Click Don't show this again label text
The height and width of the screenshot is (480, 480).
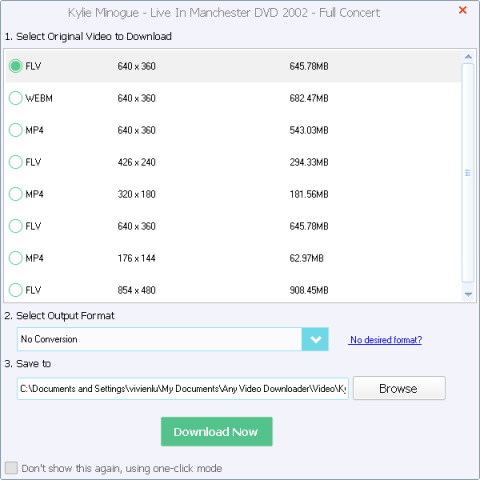click(x=122, y=468)
